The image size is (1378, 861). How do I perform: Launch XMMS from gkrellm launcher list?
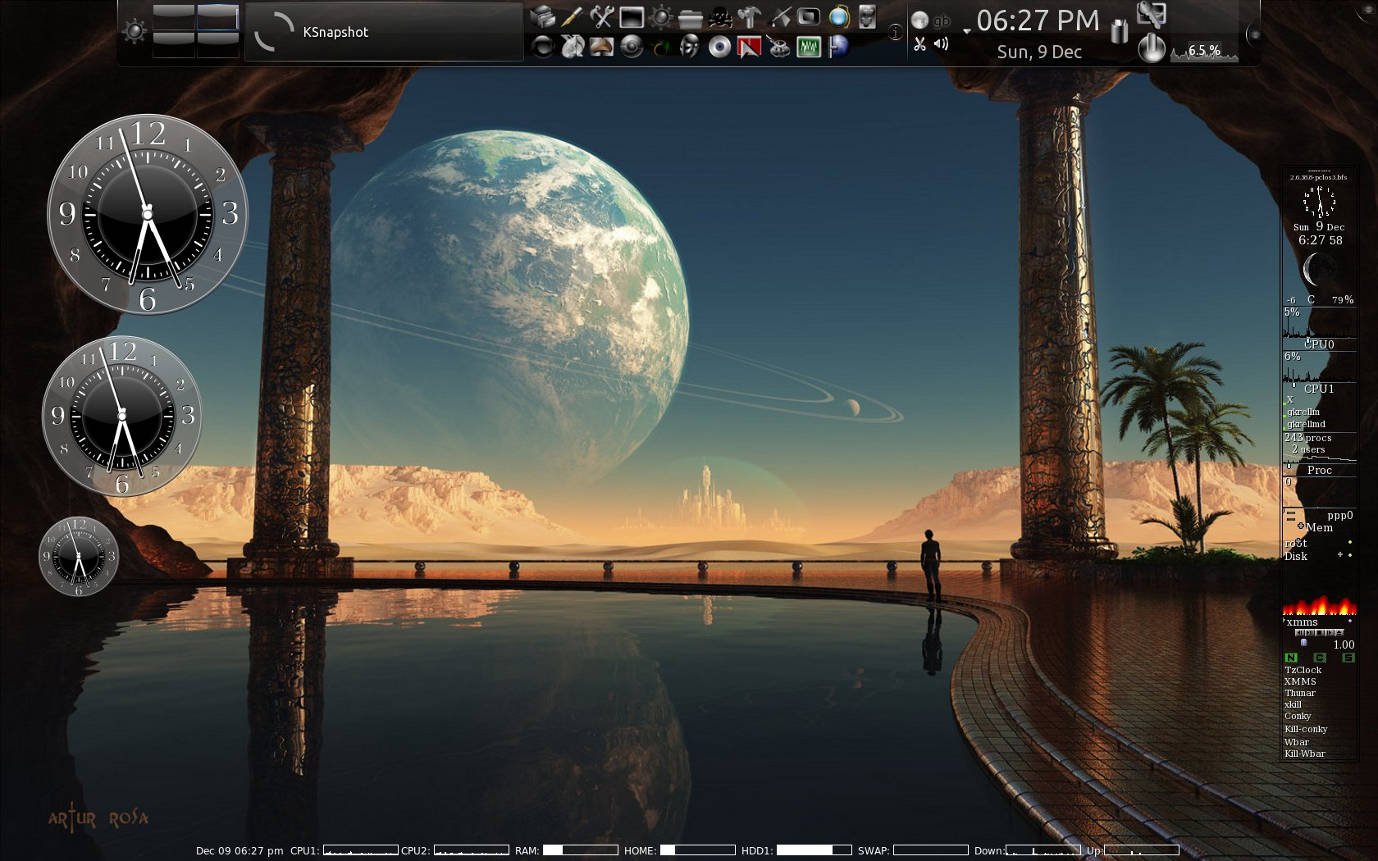pos(1300,682)
